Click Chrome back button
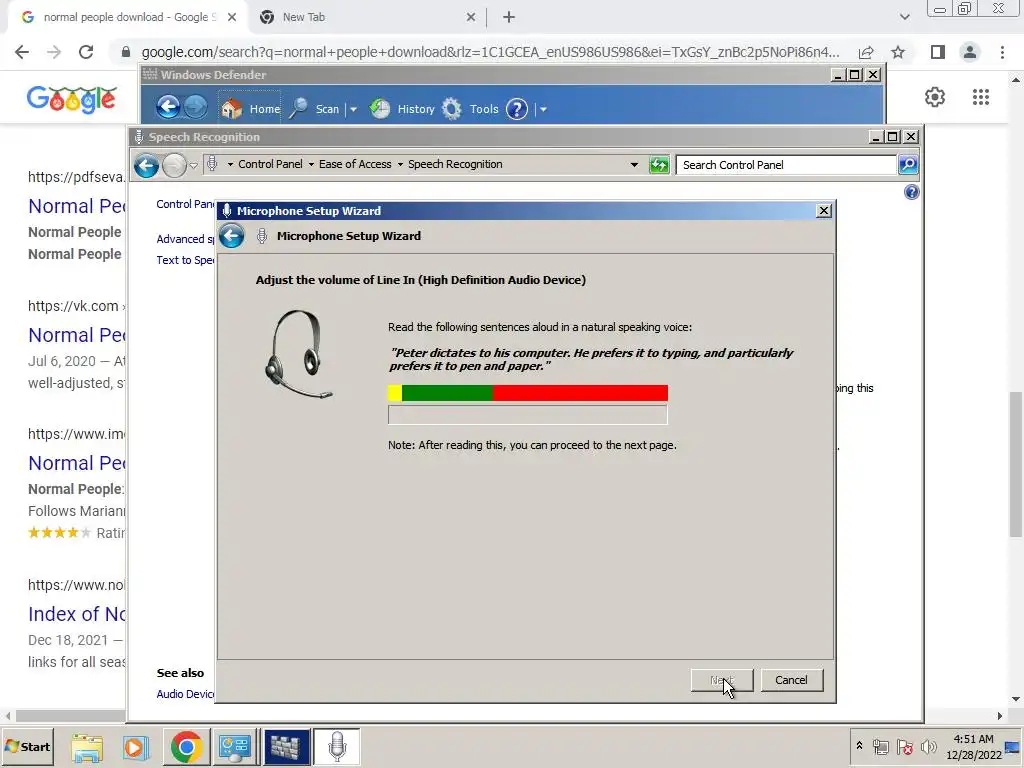Image resolution: width=1024 pixels, height=768 pixels. click(22, 52)
